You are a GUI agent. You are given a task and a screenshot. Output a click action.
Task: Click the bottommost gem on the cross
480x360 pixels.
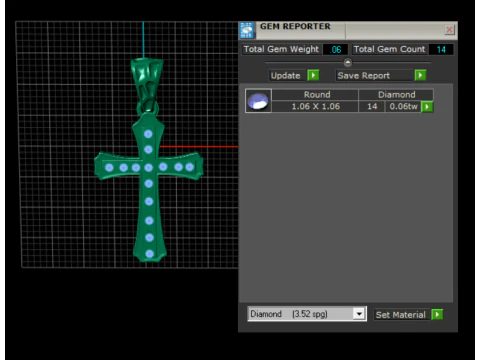[150, 254]
